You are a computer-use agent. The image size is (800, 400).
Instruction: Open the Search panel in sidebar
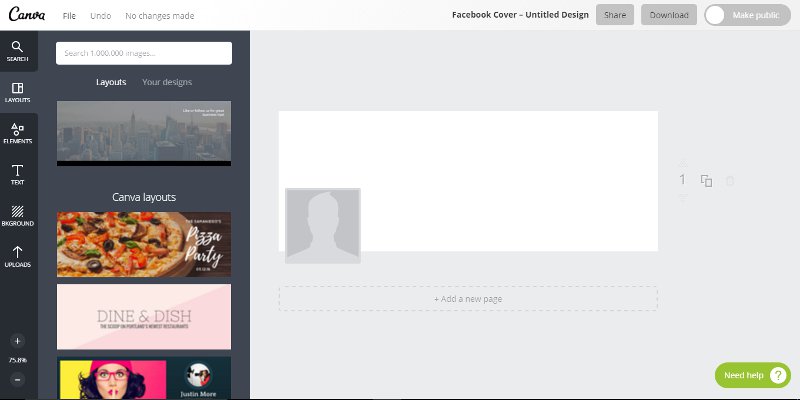(18, 50)
